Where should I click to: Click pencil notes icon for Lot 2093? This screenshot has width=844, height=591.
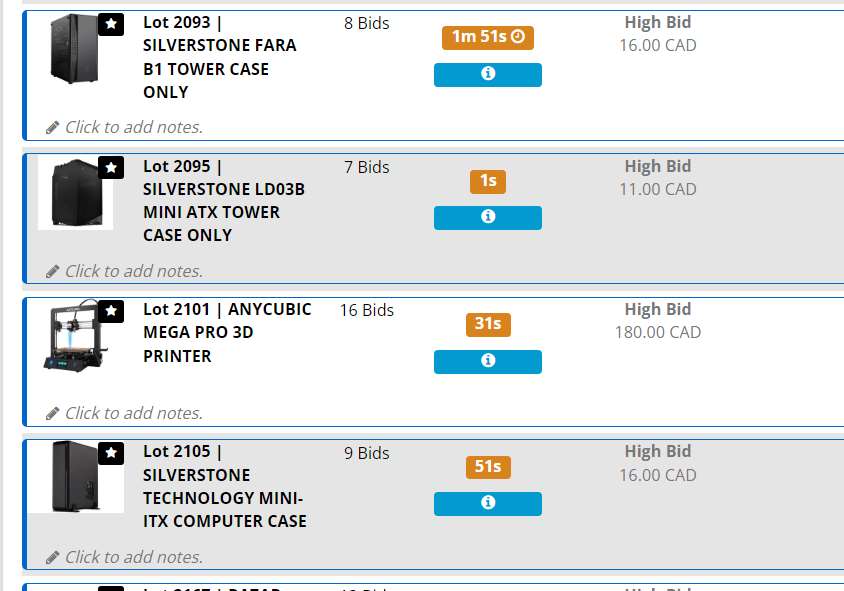pyautogui.click(x=53, y=128)
